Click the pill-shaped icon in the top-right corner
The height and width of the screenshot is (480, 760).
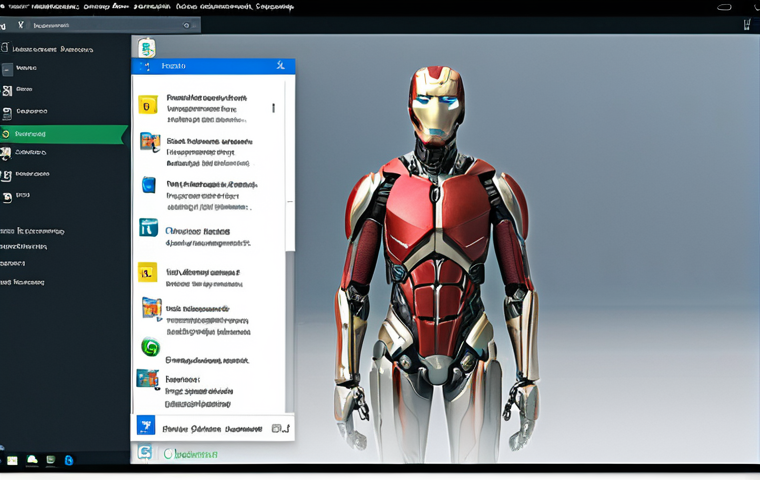coord(724,7)
